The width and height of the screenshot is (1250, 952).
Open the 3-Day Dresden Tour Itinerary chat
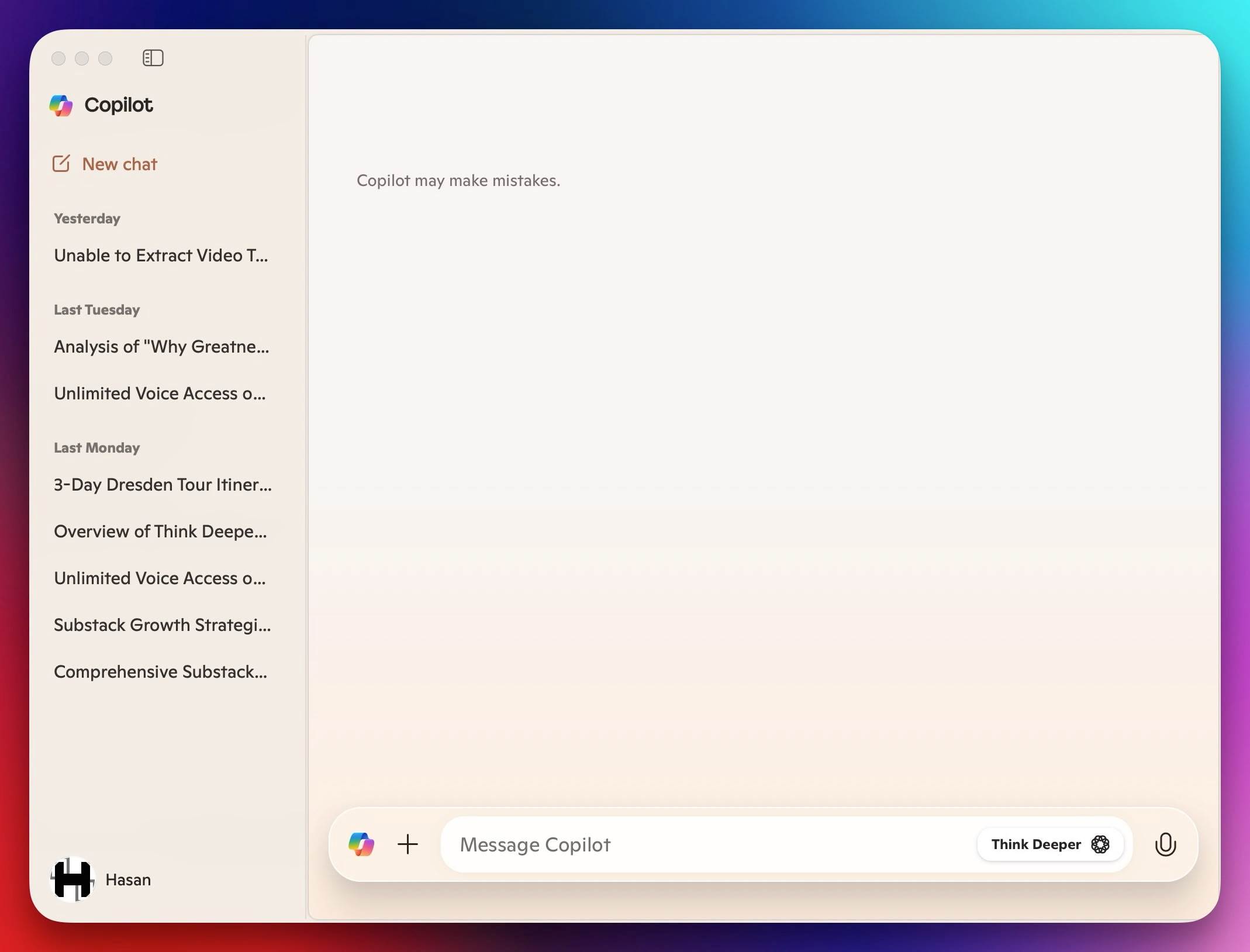point(163,485)
